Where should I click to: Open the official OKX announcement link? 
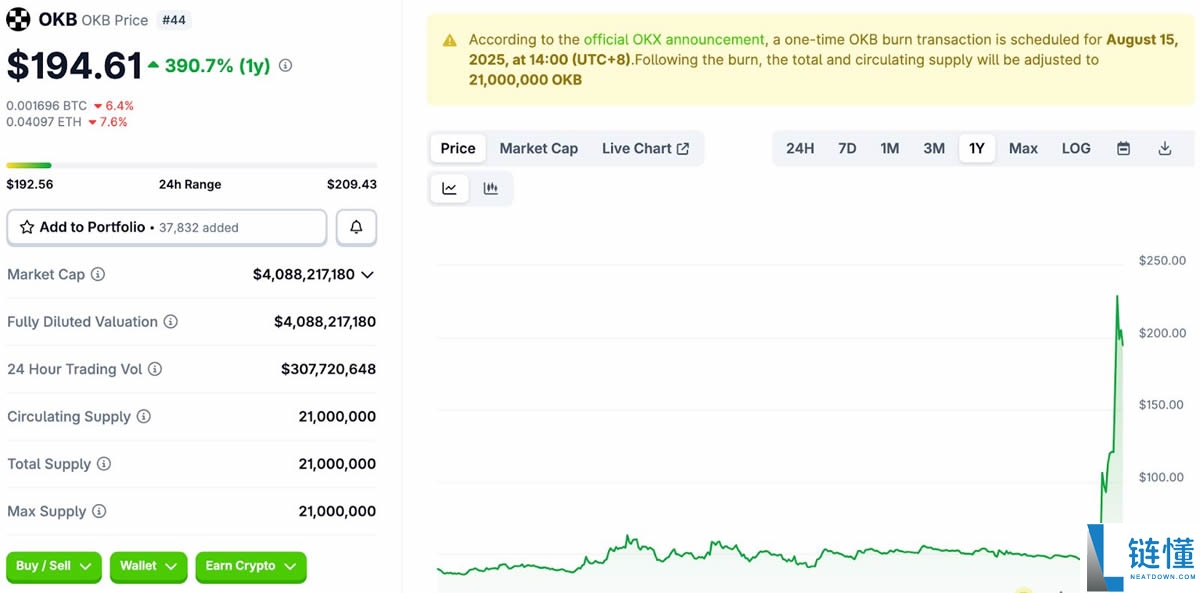[x=674, y=40]
